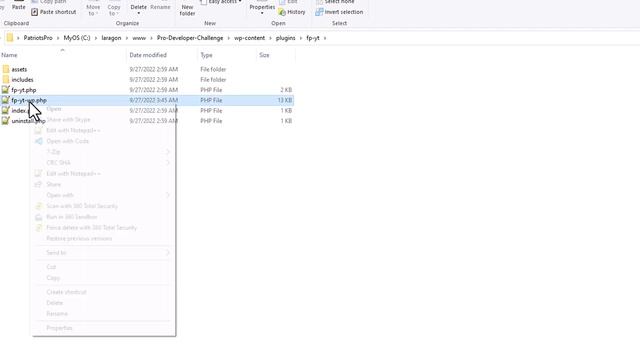640x360 pixels.
Task: Go to MyOS (C:) in the breadcrumb
Action: tap(77, 38)
